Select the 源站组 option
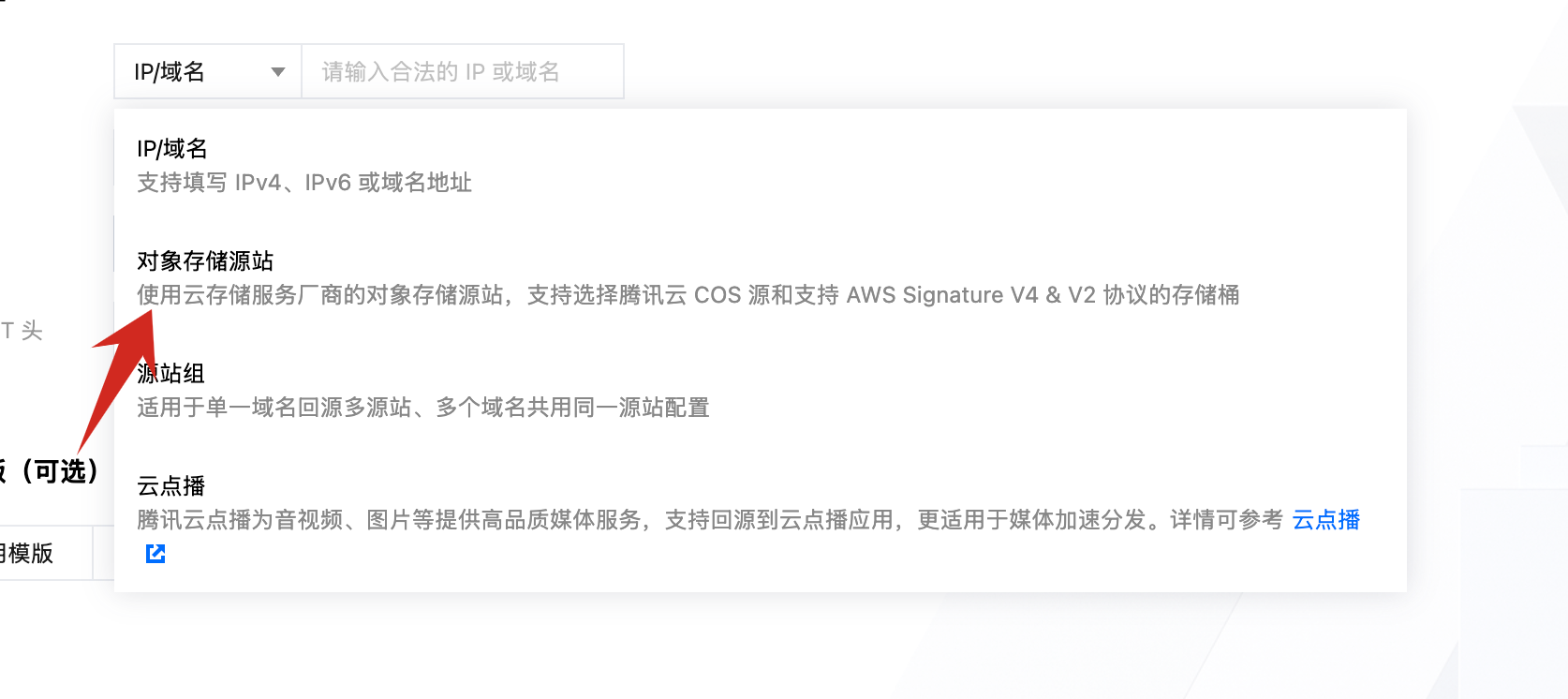Viewport: 1568px width, 699px height. click(x=171, y=374)
